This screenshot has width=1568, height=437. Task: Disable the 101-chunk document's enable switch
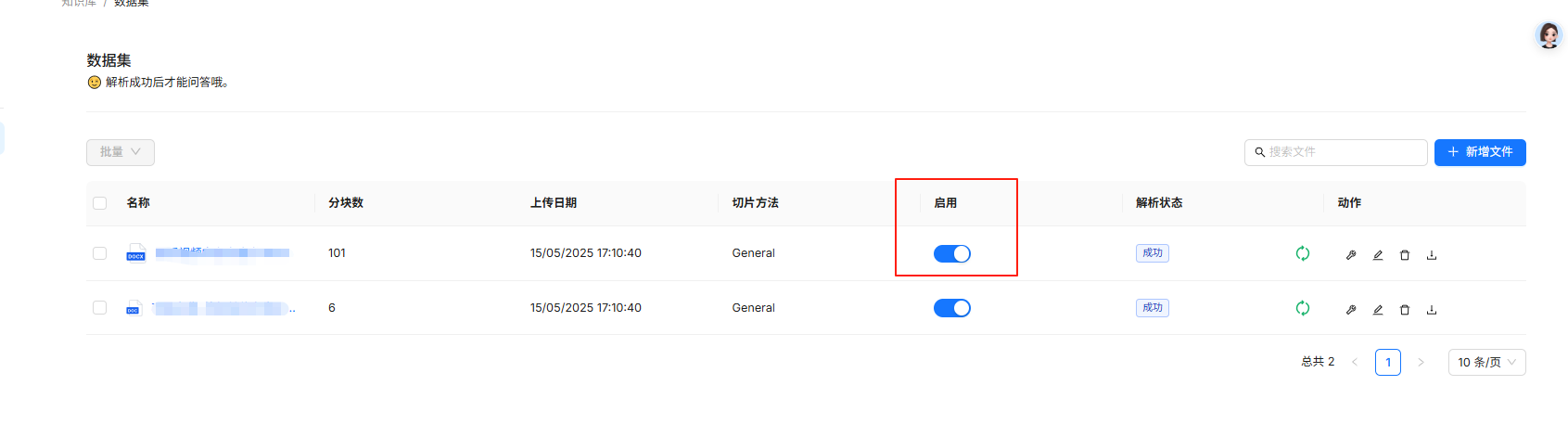951,253
